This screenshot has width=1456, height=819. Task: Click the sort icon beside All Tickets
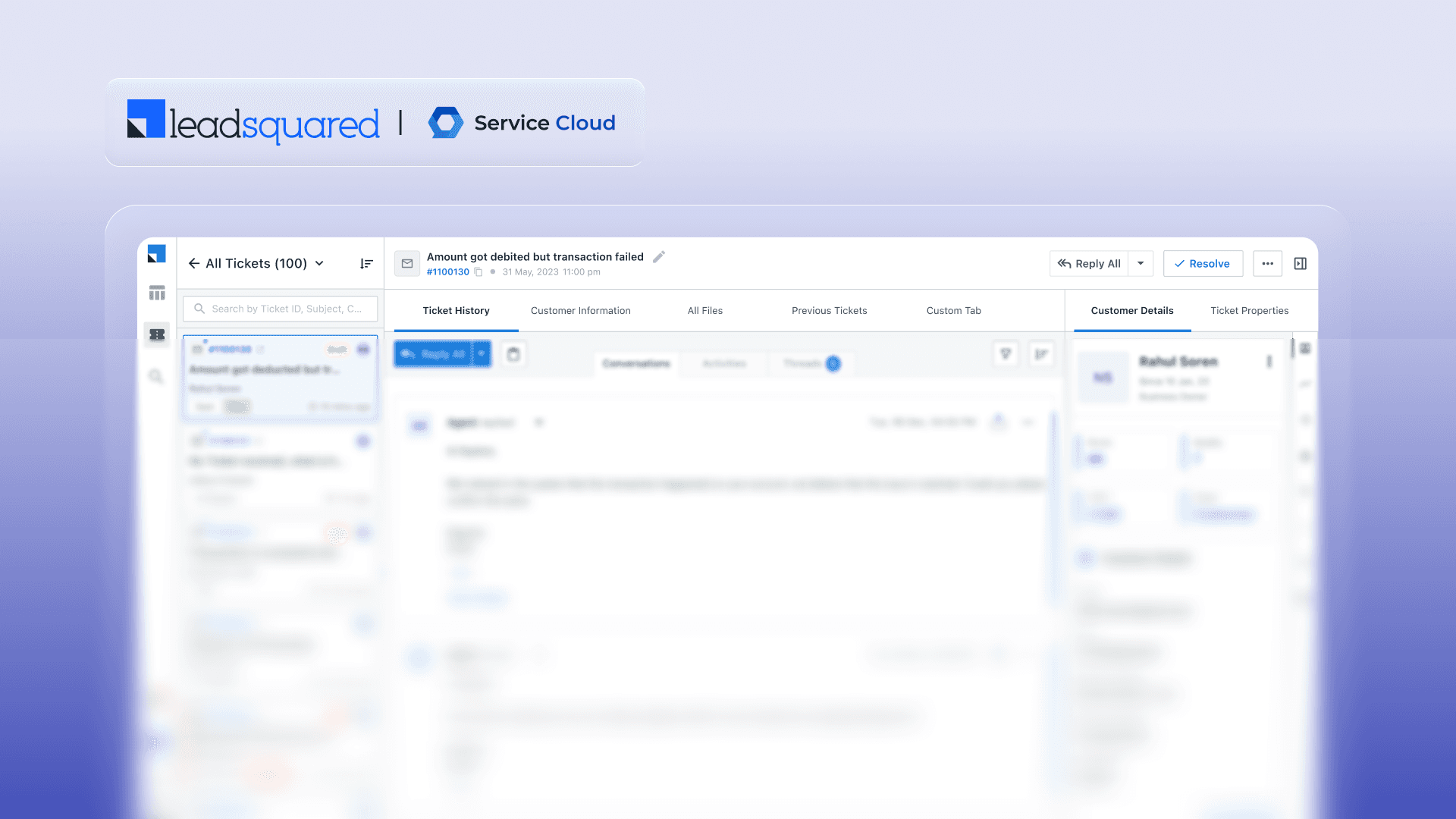pos(366,264)
